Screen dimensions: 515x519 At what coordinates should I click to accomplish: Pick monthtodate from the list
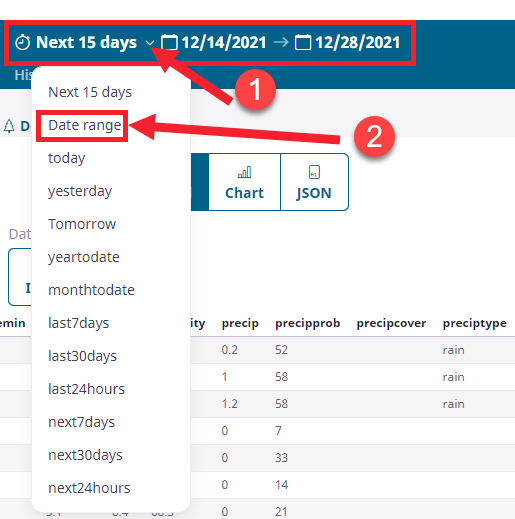click(91, 290)
